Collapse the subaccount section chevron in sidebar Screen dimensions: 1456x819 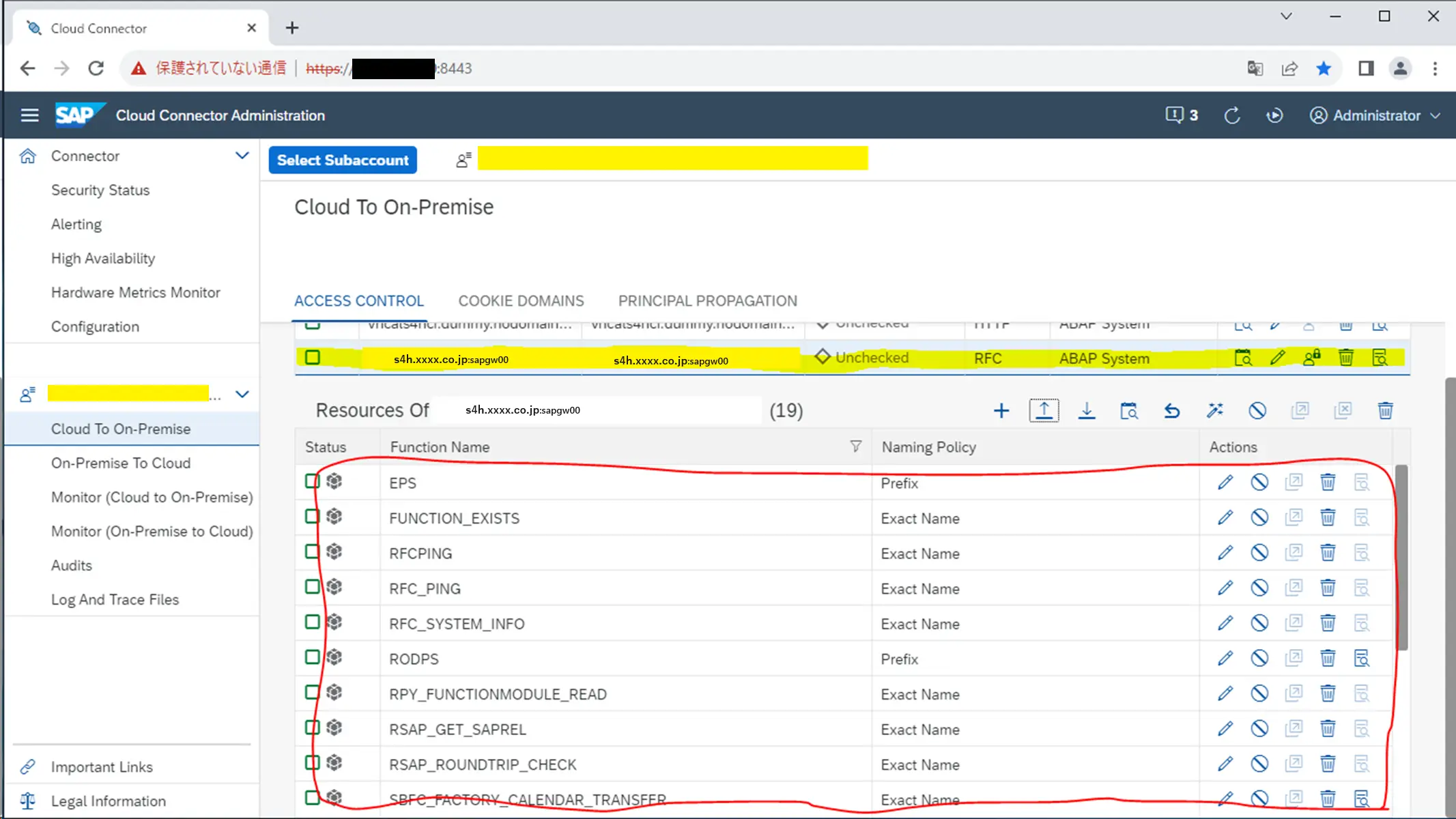(242, 394)
